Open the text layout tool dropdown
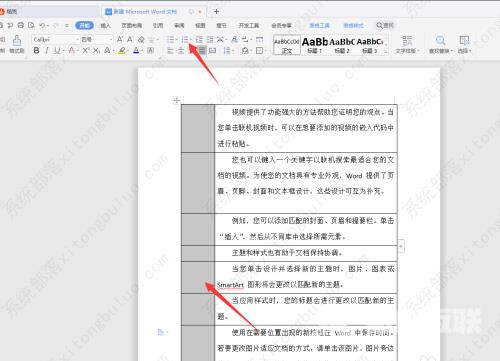500x361 pixels. click(407, 44)
